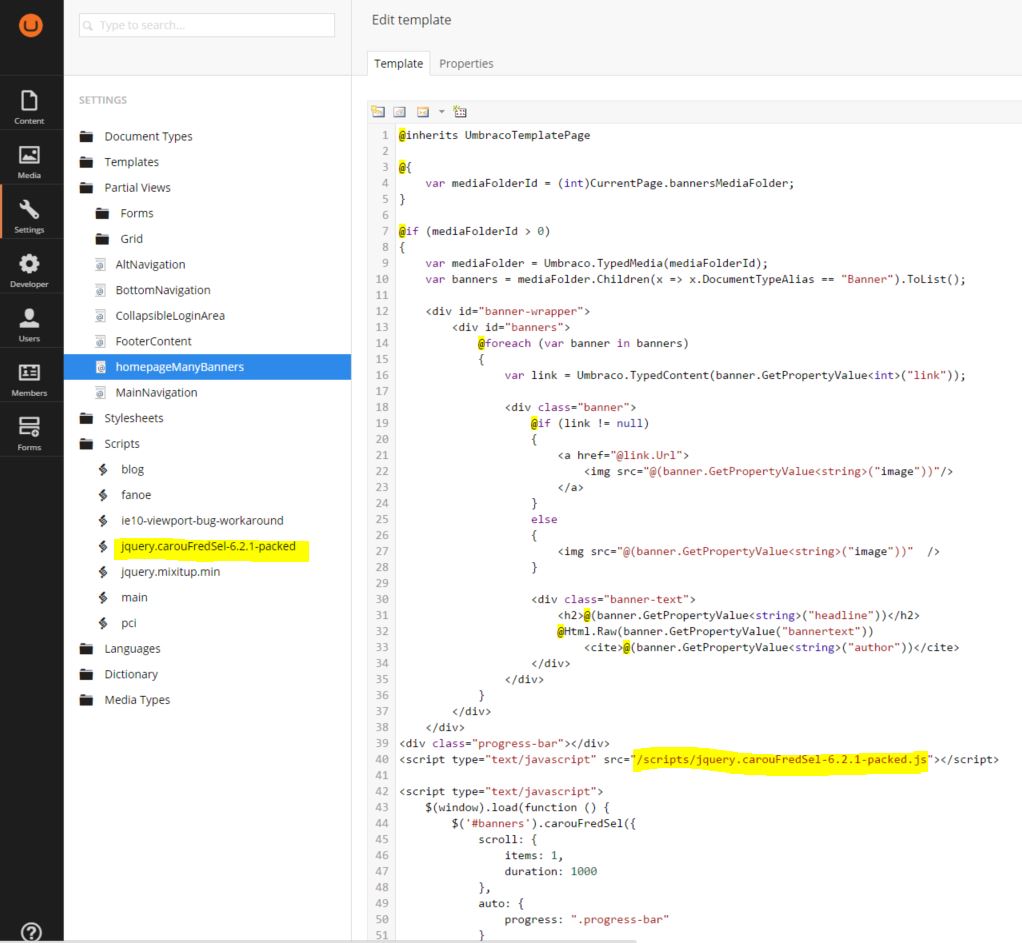
Task: Click the progress-bar div on line 39
Action: pos(504,743)
